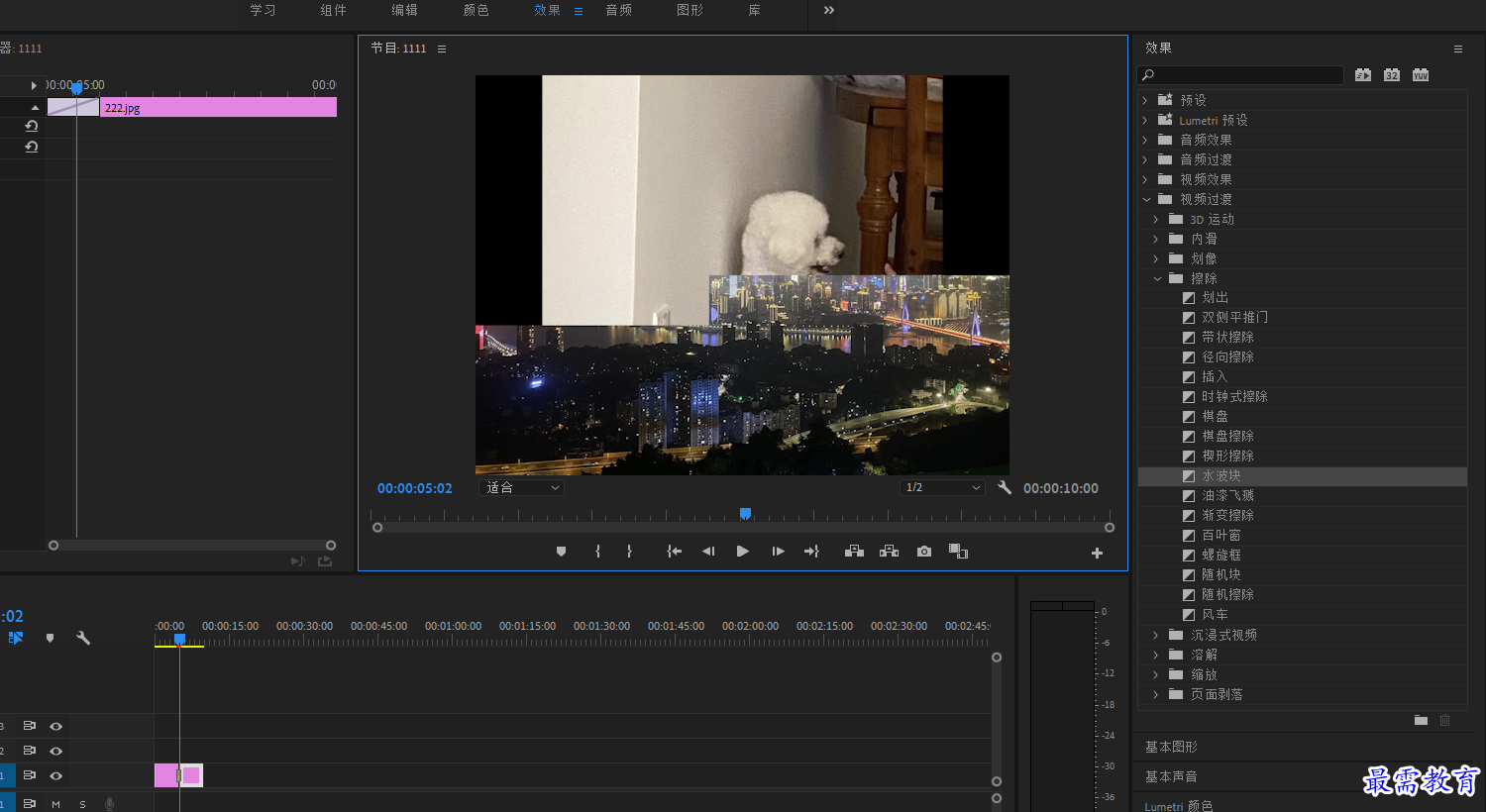Hide video track 1 output
This screenshot has width=1486, height=812.
pos(55,775)
